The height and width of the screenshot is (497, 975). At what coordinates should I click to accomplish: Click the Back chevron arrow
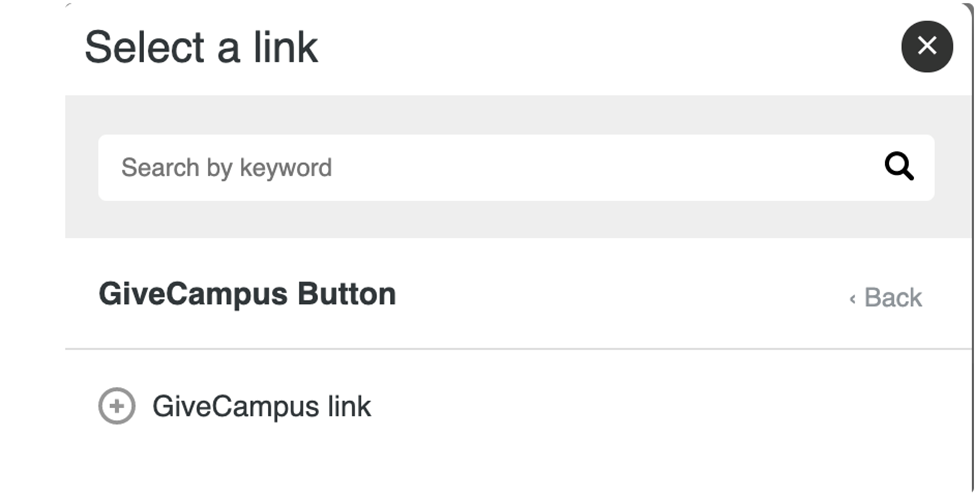(853, 299)
